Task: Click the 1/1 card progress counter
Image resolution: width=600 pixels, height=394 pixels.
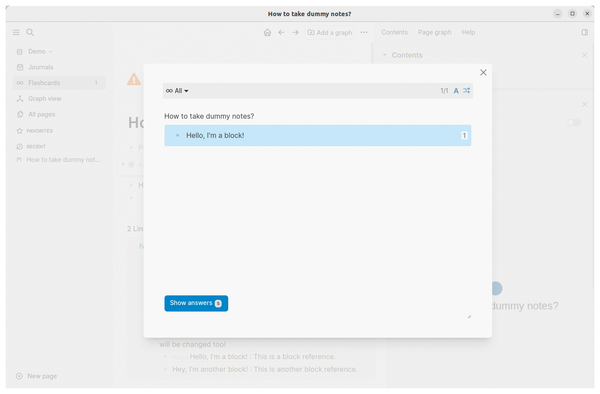Action: pos(444,91)
